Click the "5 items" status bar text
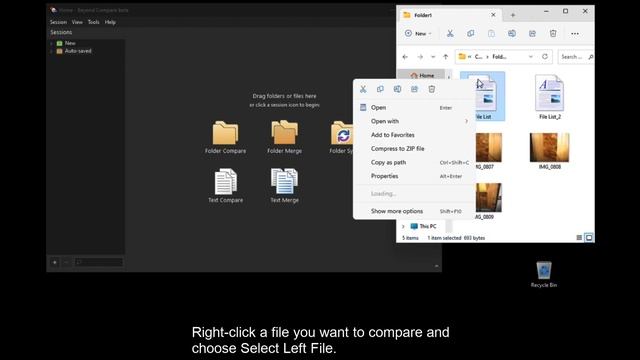 pyautogui.click(x=410, y=238)
